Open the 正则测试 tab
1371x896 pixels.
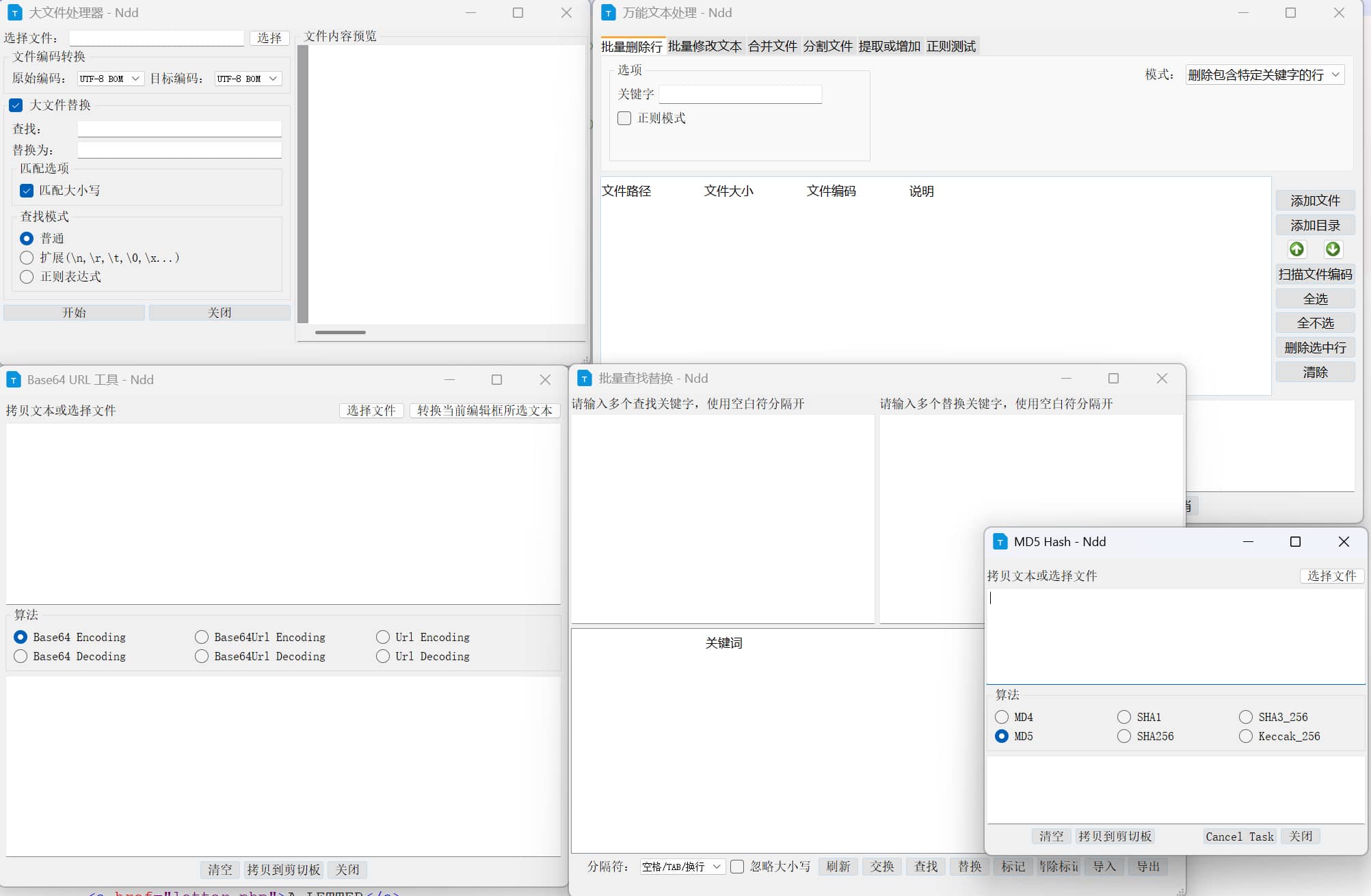[x=950, y=46]
